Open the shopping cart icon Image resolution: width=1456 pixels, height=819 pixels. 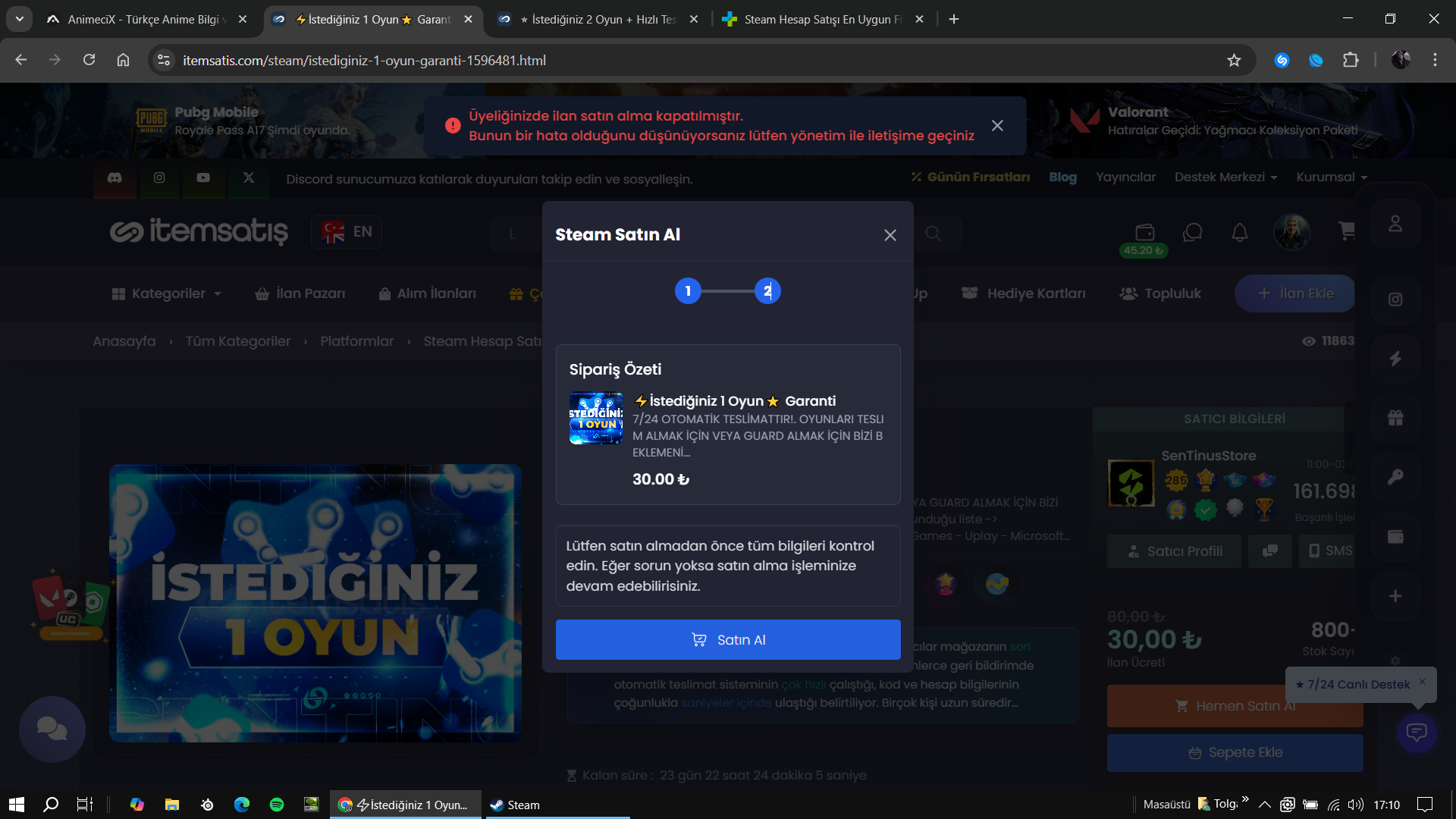coord(1346,231)
